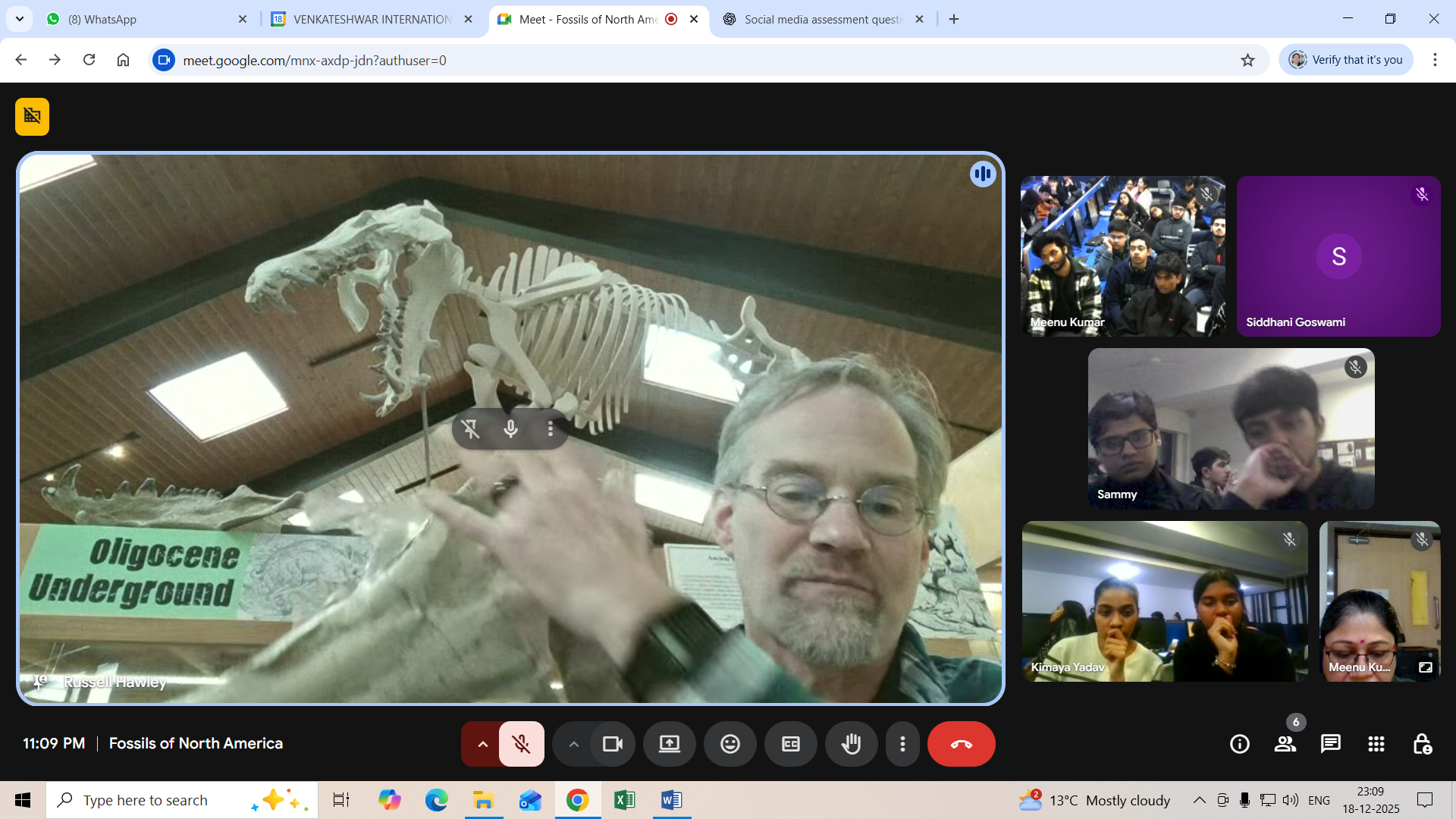Show the people list icon
The width and height of the screenshot is (1456, 819).
coord(1285,744)
